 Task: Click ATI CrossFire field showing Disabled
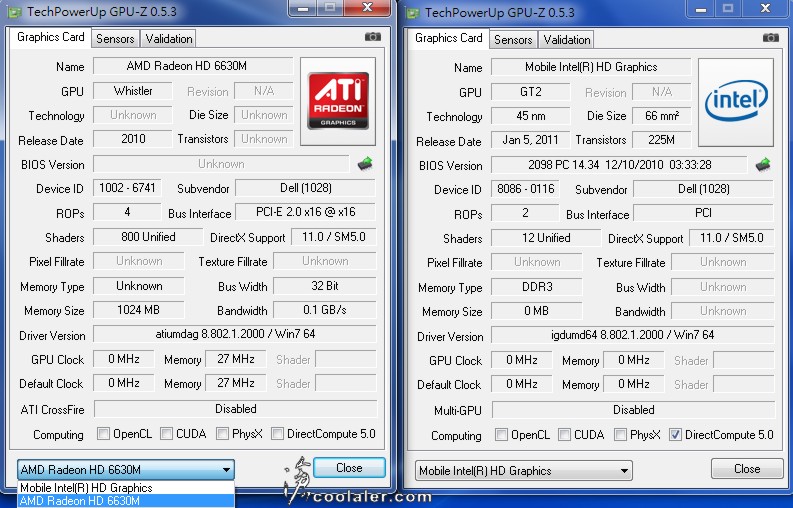click(236, 409)
